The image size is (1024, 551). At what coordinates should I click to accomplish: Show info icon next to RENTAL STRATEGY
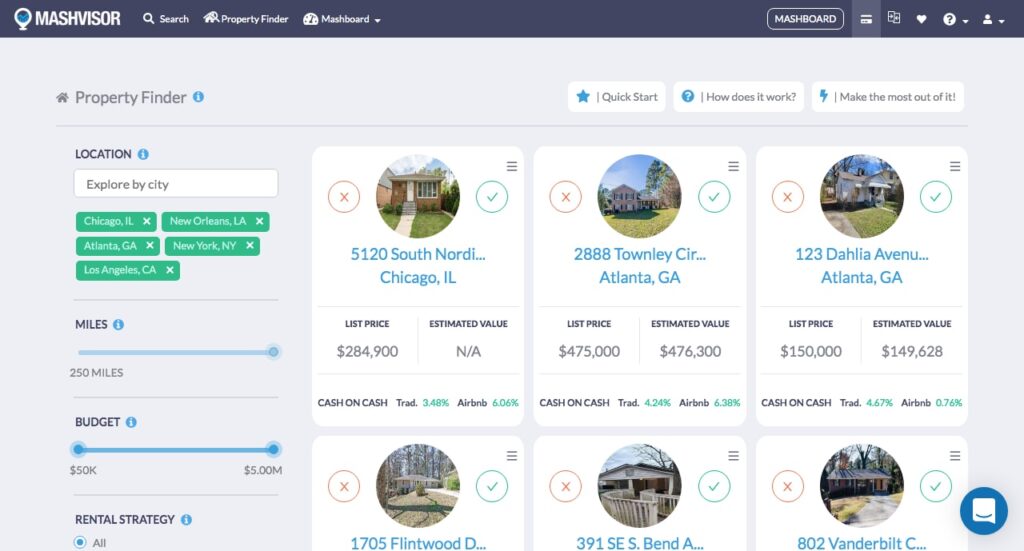click(186, 520)
